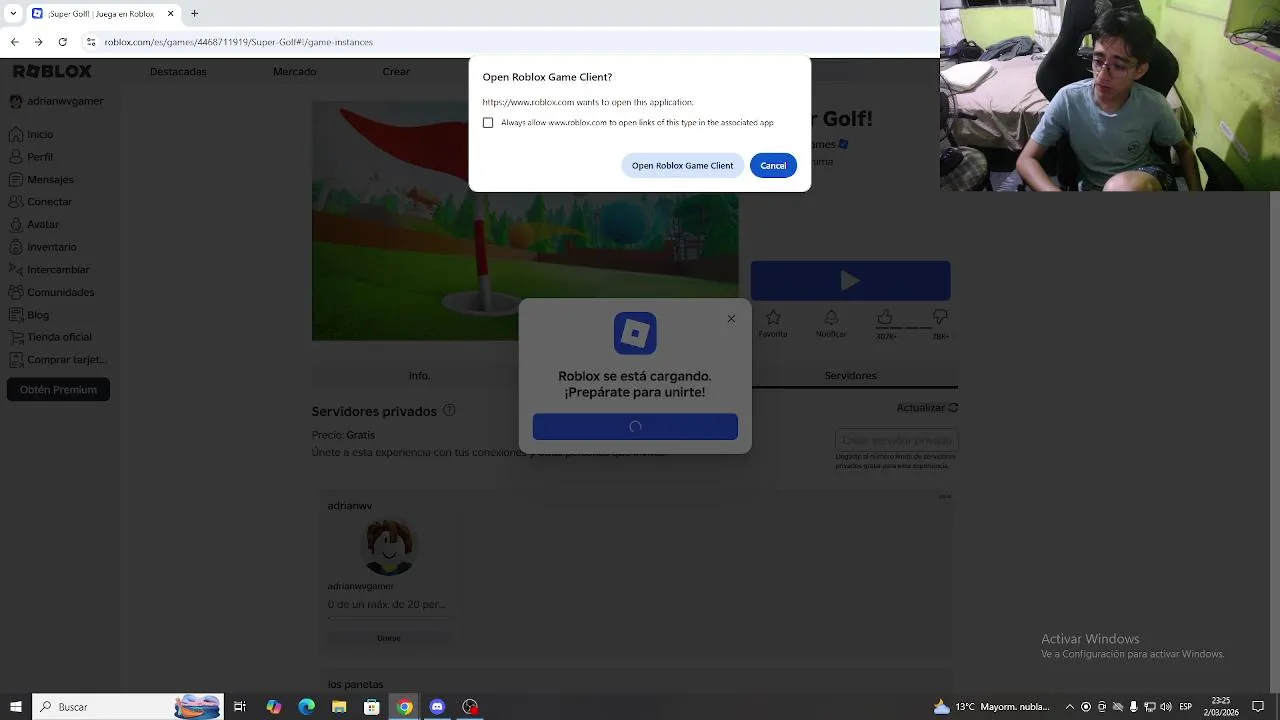The width and height of the screenshot is (1280, 720).
Task: Open Microsoft Store from the taskbar
Action: tap(371, 707)
